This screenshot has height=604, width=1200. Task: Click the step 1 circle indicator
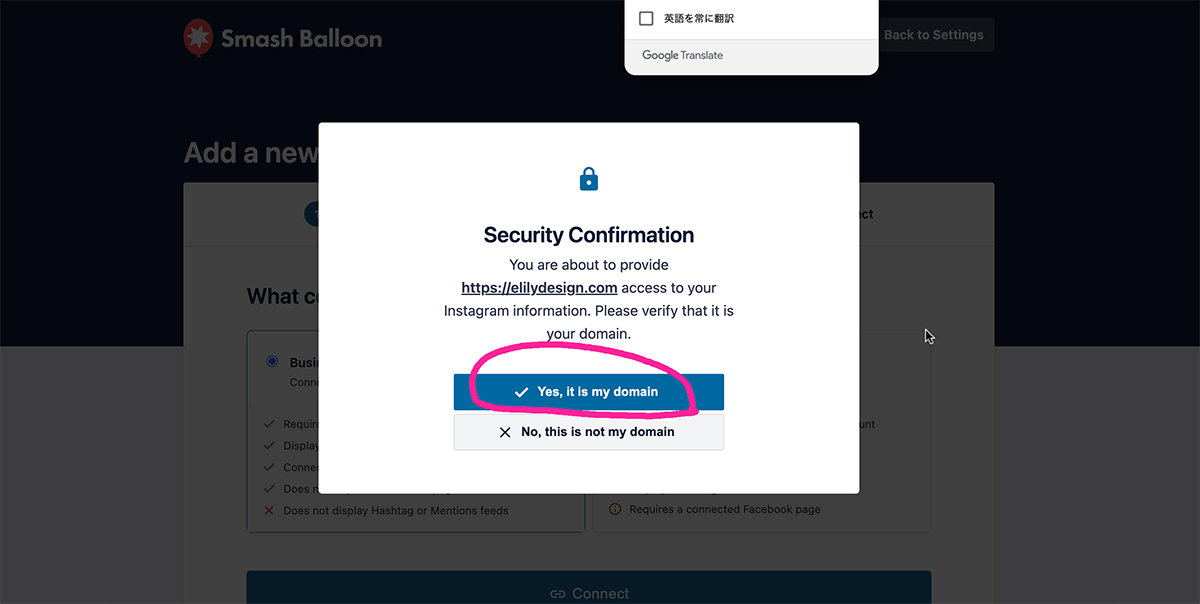[311, 214]
